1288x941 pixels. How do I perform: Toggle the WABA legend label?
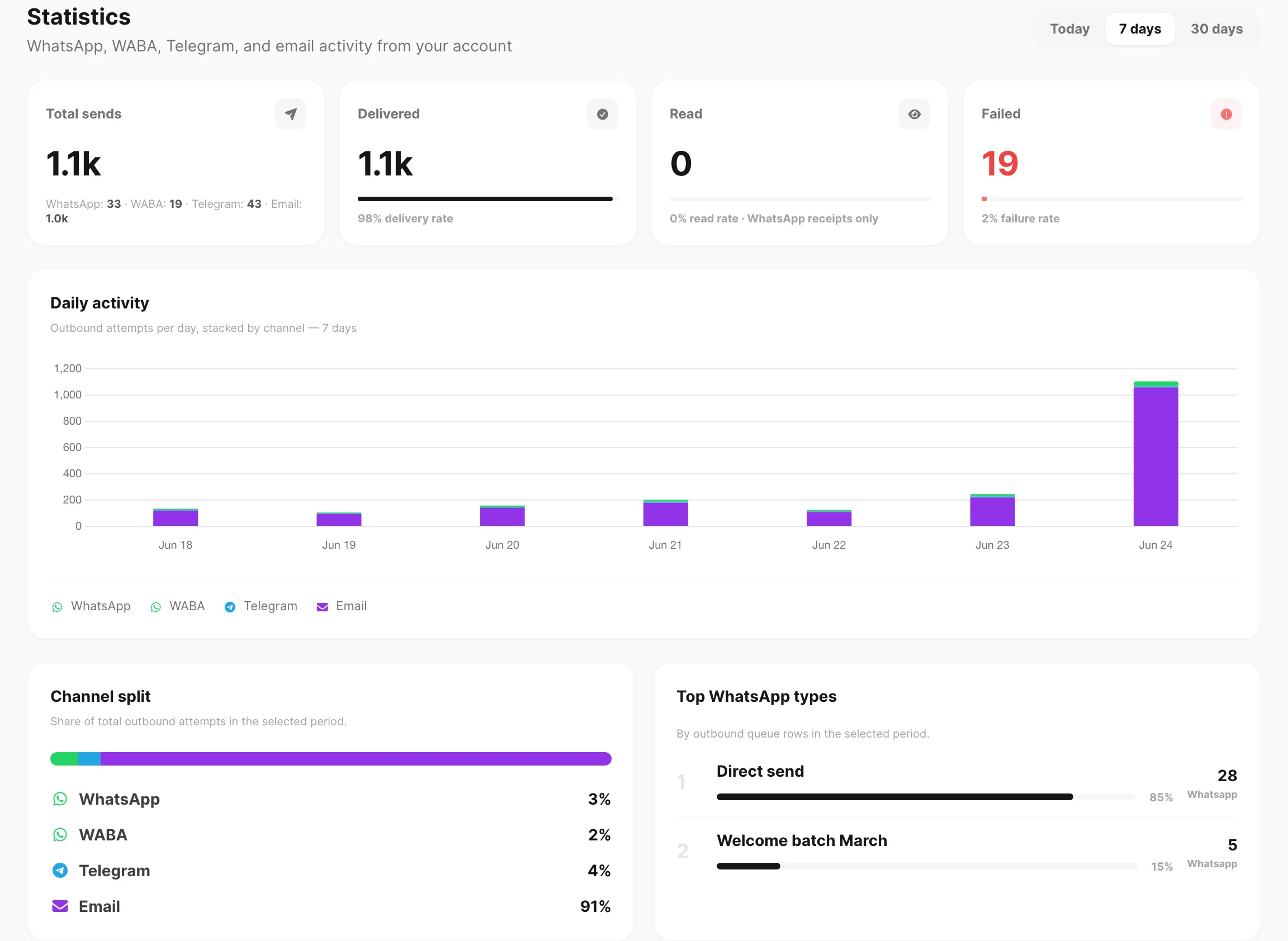coord(187,606)
